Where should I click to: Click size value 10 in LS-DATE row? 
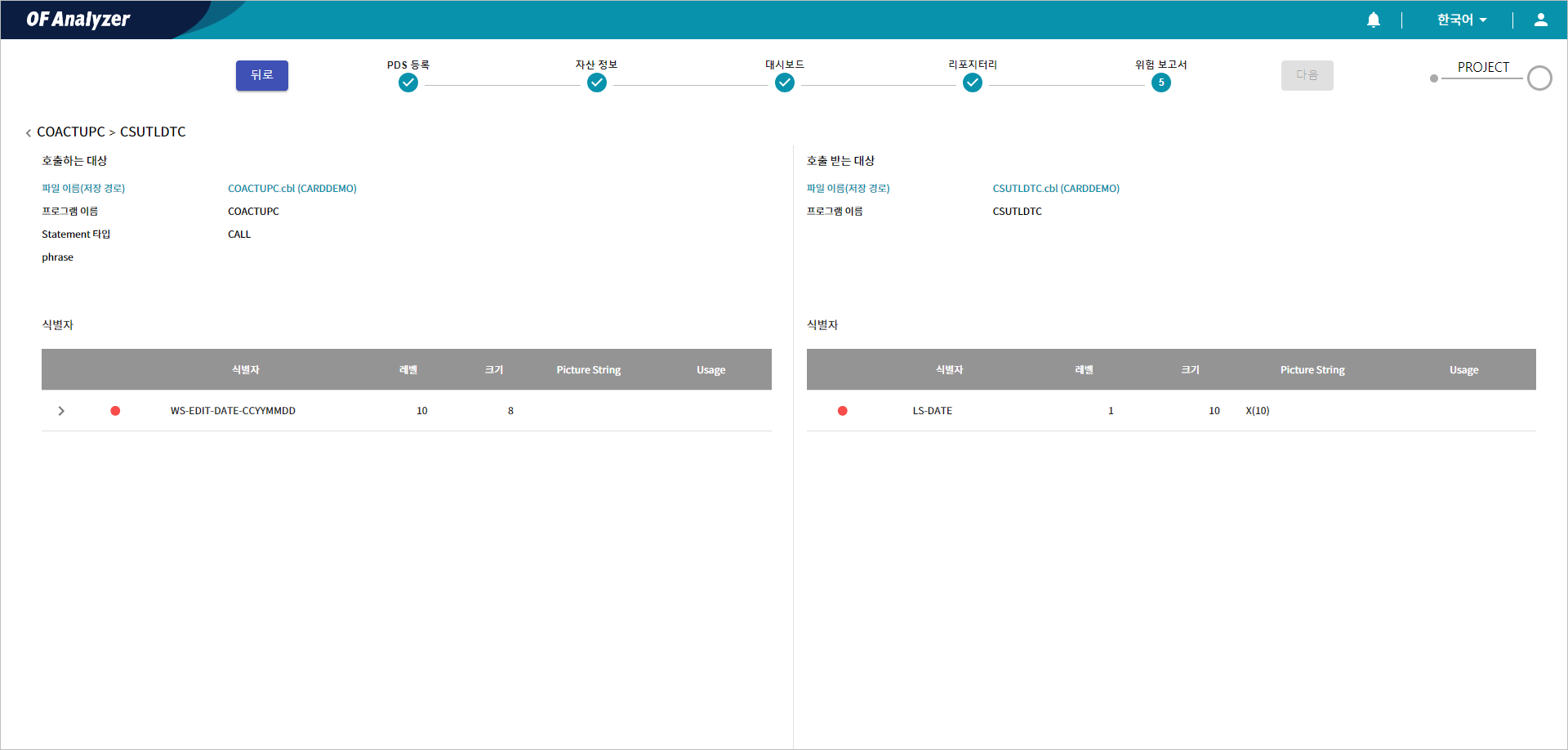(1214, 411)
